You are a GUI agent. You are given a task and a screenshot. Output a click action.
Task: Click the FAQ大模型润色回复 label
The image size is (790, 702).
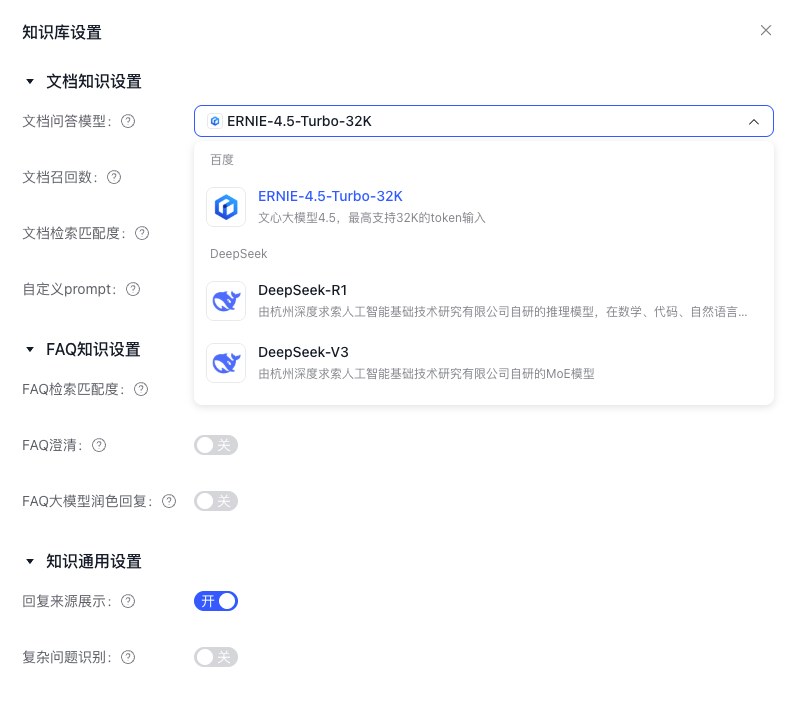click(x=87, y=501)
